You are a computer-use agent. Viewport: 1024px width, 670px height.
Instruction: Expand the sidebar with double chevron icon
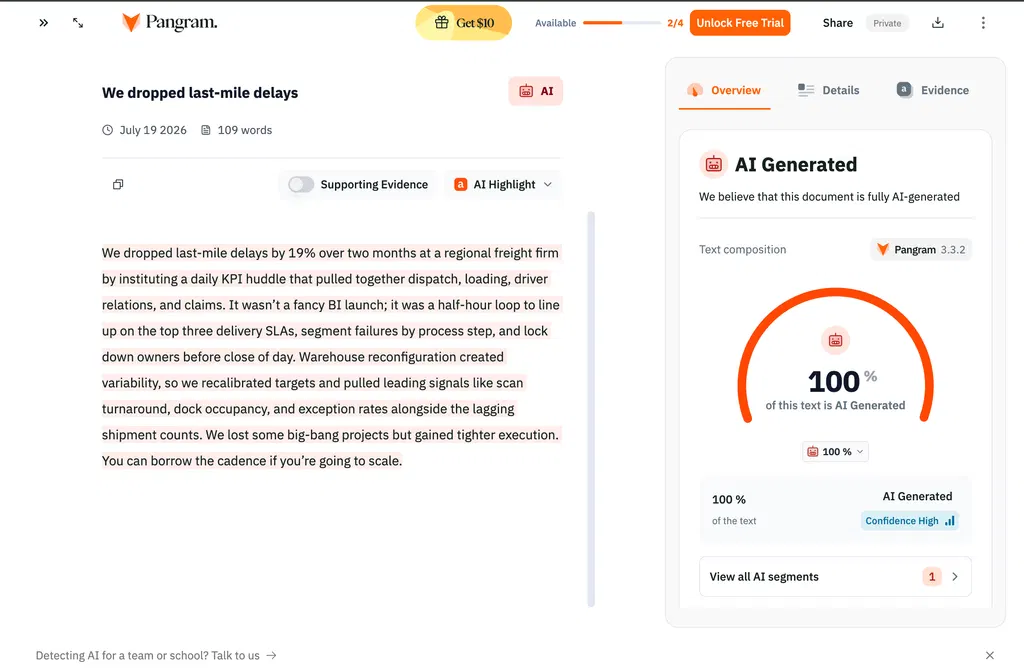pos(43,23)
